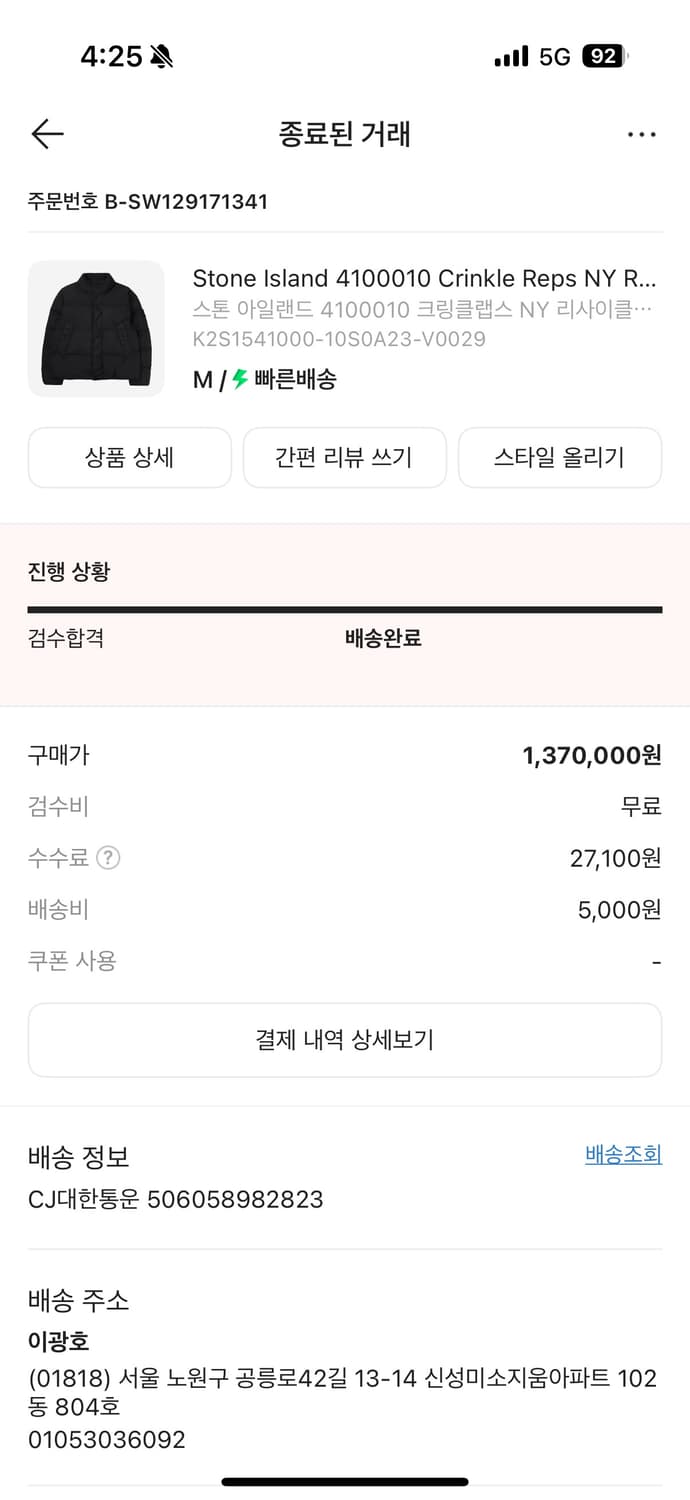Tap the 수수료 help question mark icon
Image resolution: width=690 pixels, height=1500 pixels.
point(108,857)
